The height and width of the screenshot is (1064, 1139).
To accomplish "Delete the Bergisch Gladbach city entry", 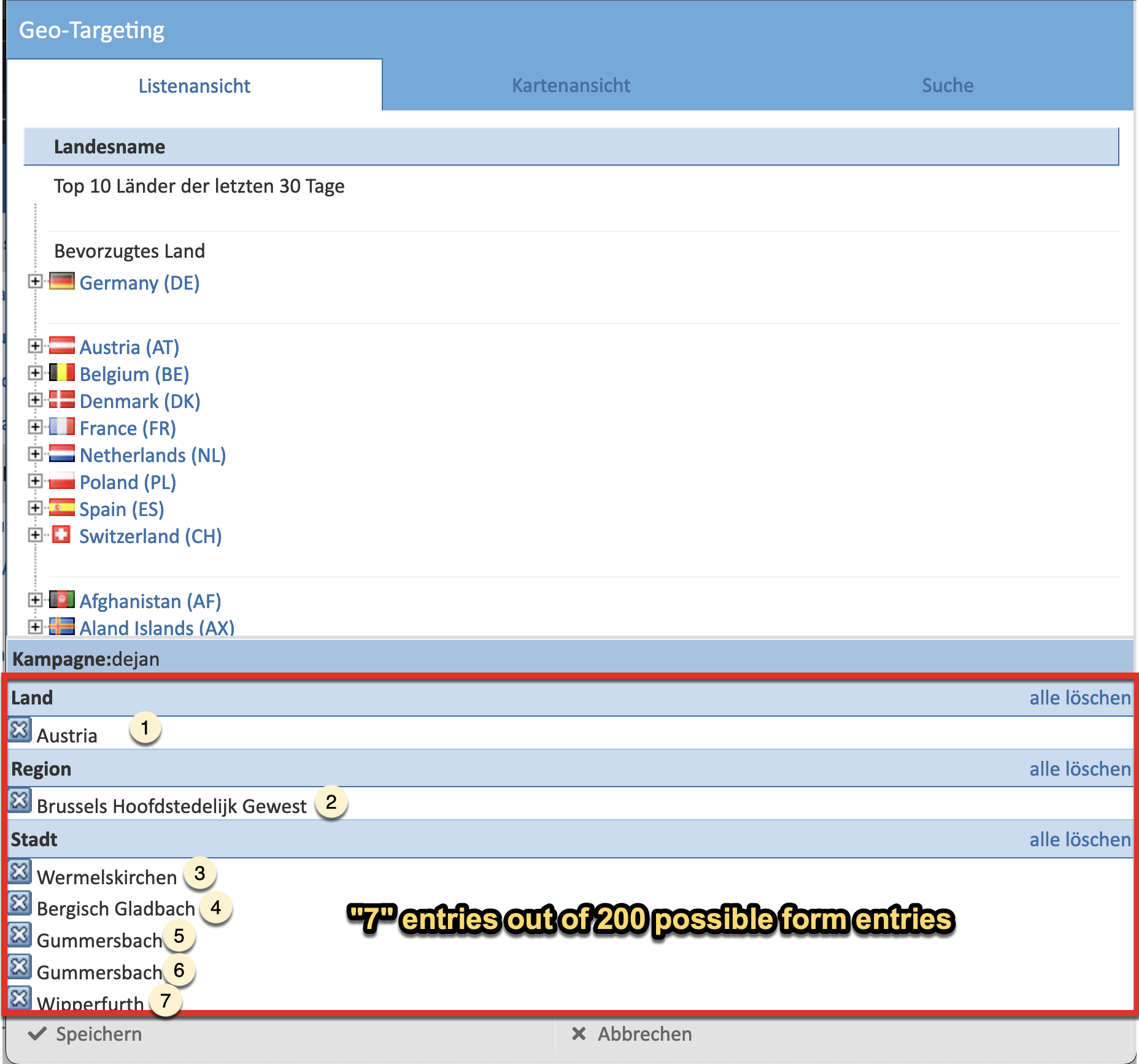I will [20, 903].
